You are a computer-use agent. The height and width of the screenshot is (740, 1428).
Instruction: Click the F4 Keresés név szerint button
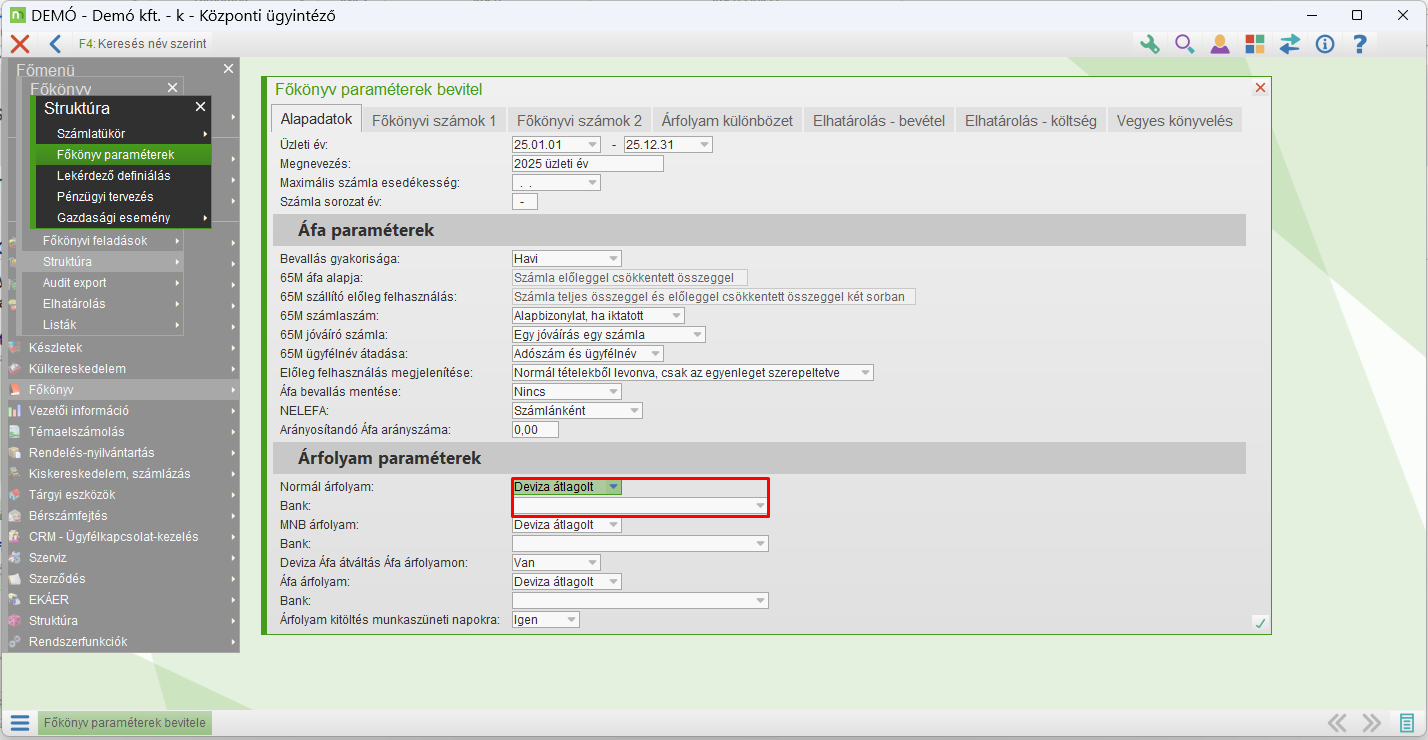[x=143, y=43]
